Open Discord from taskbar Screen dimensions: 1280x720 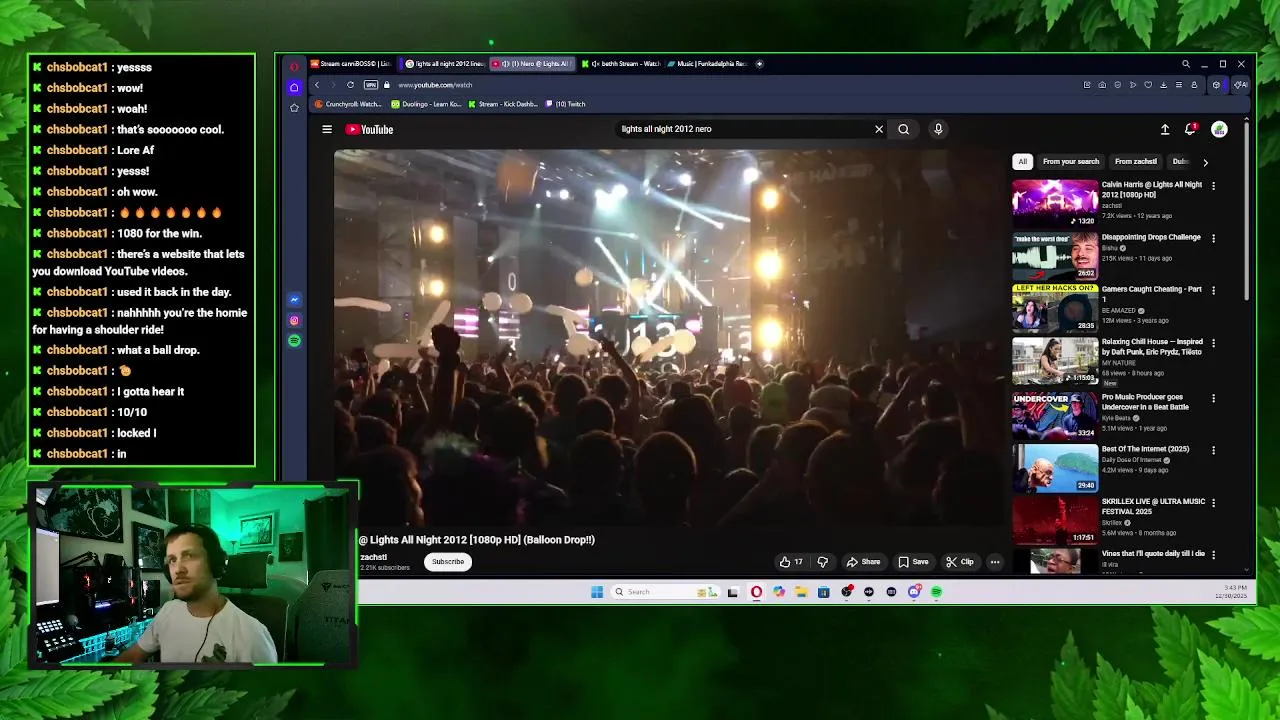914,592
